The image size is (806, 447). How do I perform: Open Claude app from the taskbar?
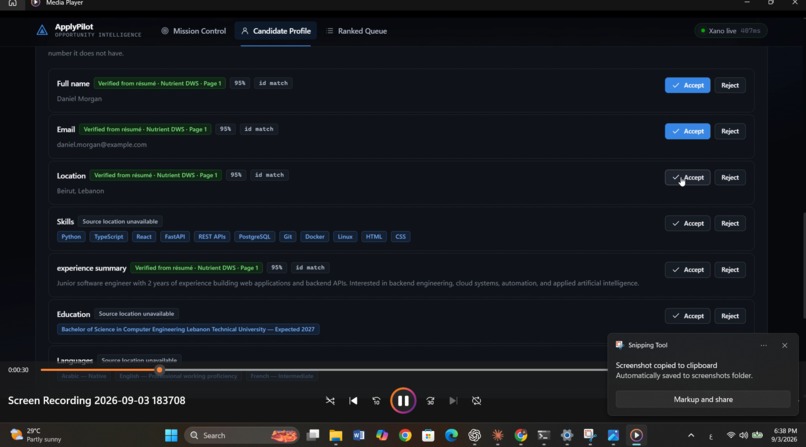click(x=498, y=435)
